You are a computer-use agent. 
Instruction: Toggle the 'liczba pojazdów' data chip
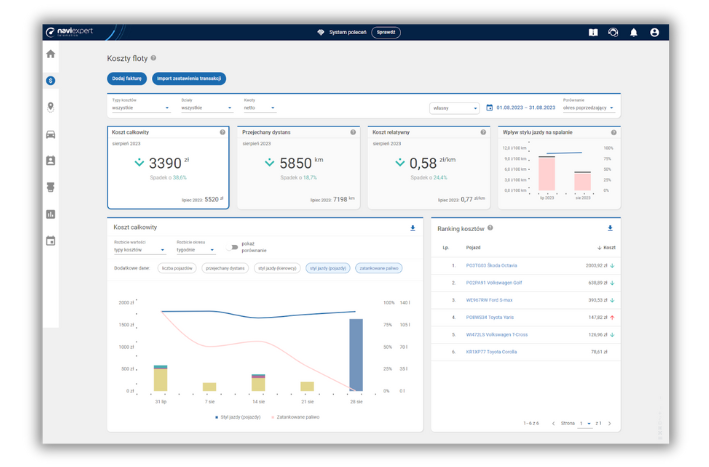pyautogui.click(x=177, y=268)
